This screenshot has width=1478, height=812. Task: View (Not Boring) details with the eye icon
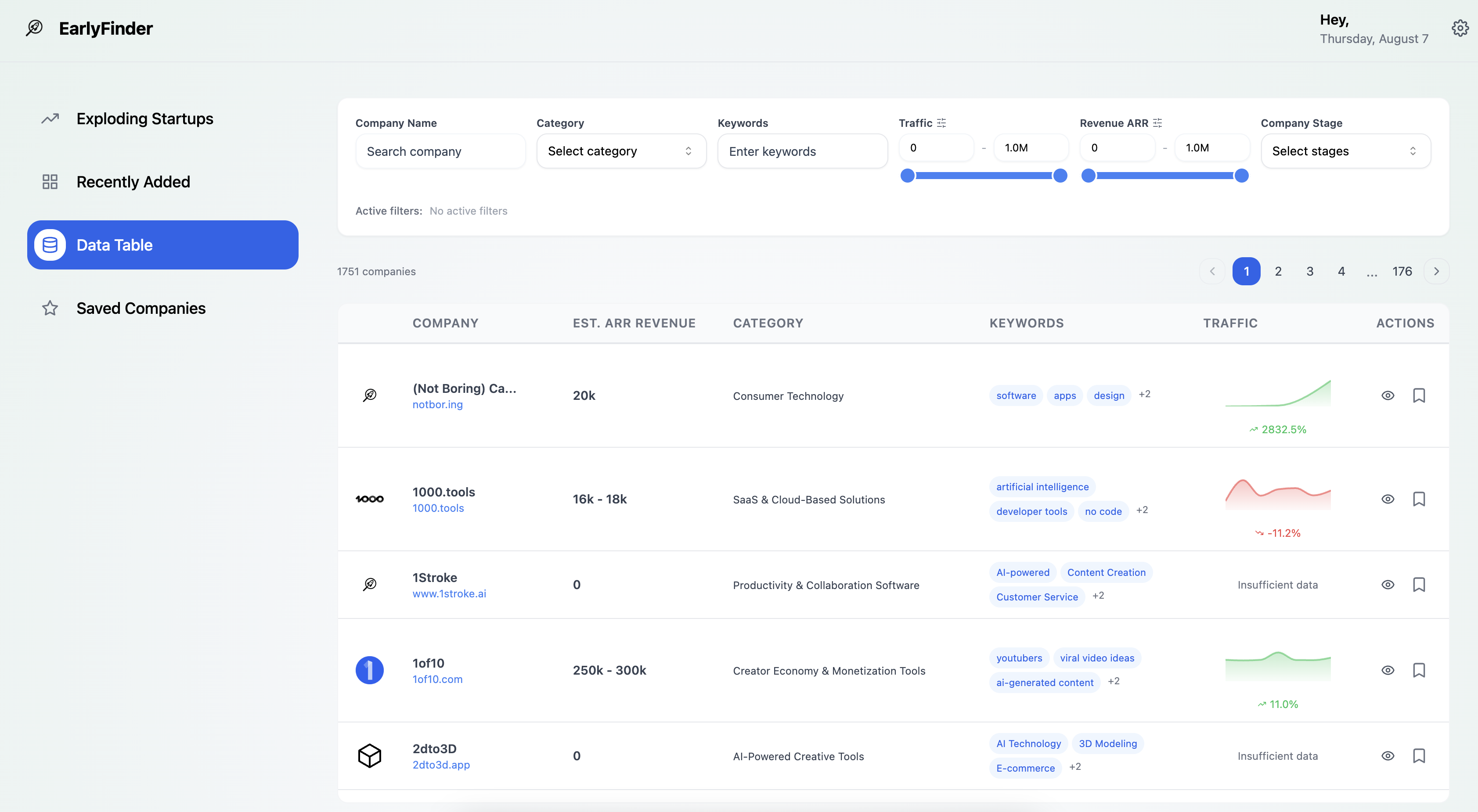[x=1388, y=395]
